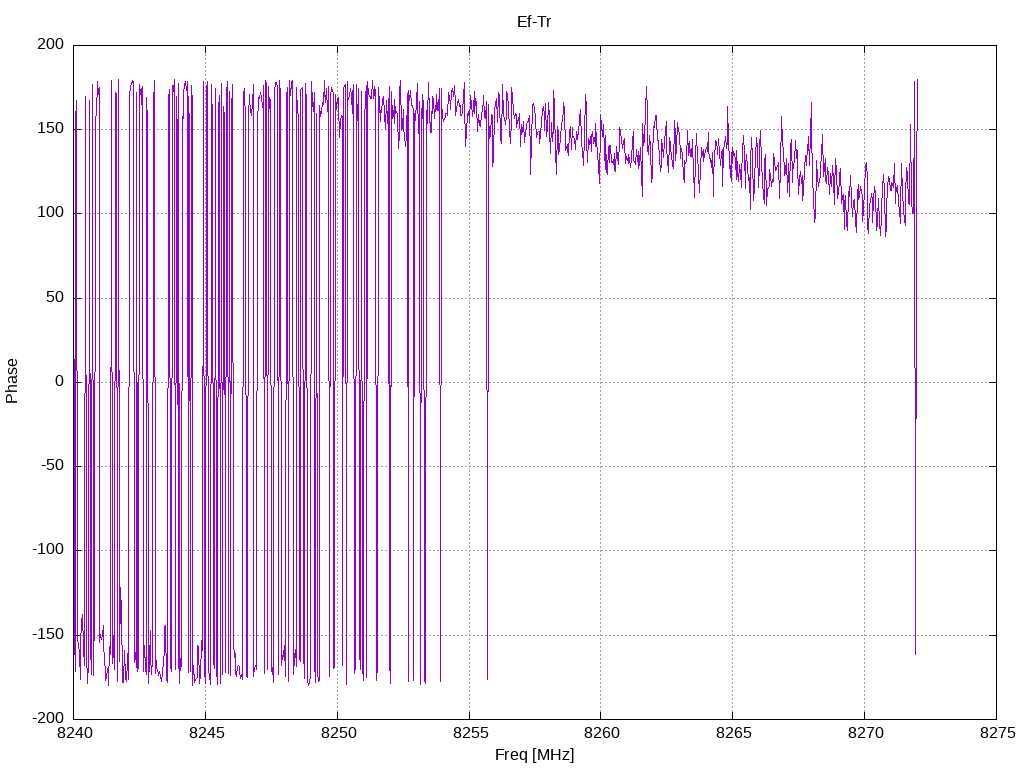Click the y-axis tick label 100
1024x768 pixels.
coord(51,213)
